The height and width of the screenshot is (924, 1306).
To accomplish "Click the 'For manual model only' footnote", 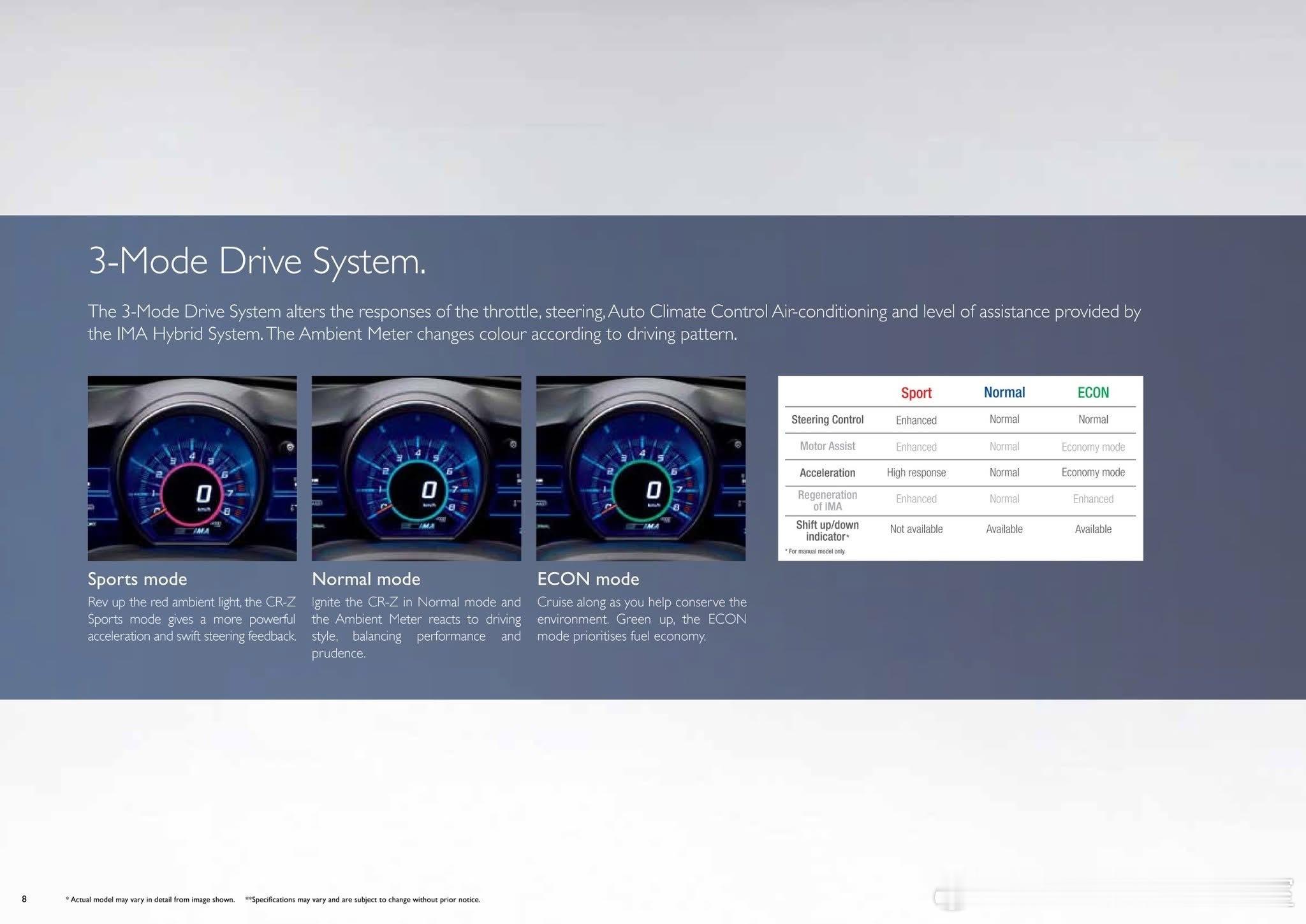I will [815, 552].
